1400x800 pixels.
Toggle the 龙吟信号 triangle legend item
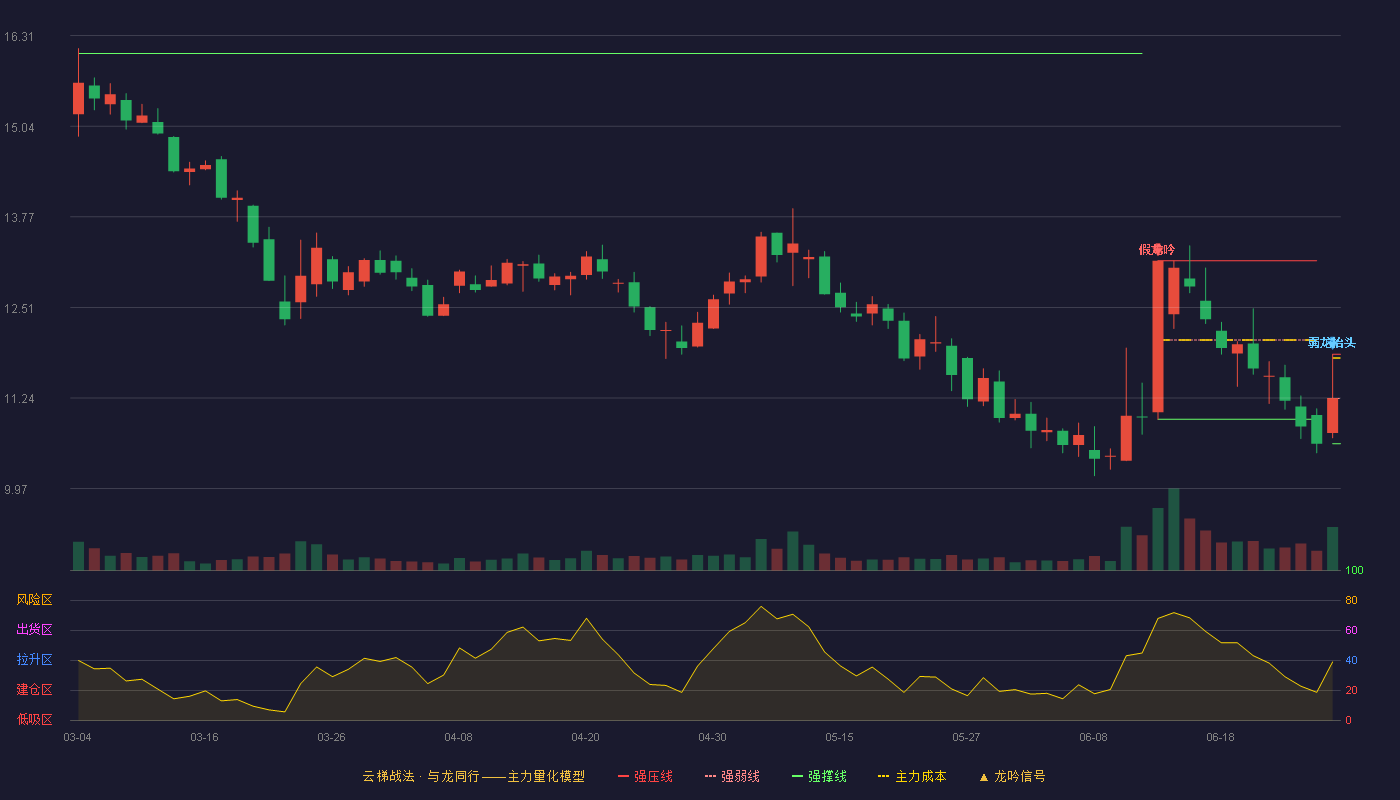click(x=1012, y=776)
